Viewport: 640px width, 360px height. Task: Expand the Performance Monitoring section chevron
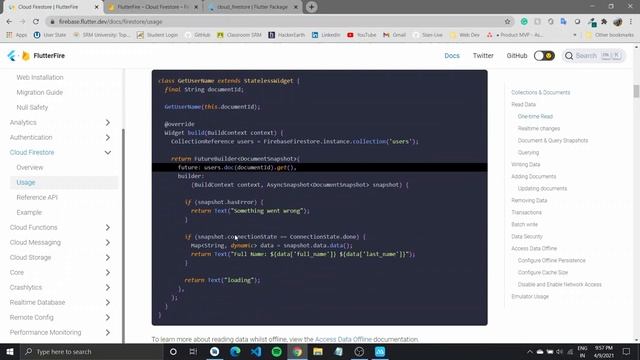click(x=108, y=332)
